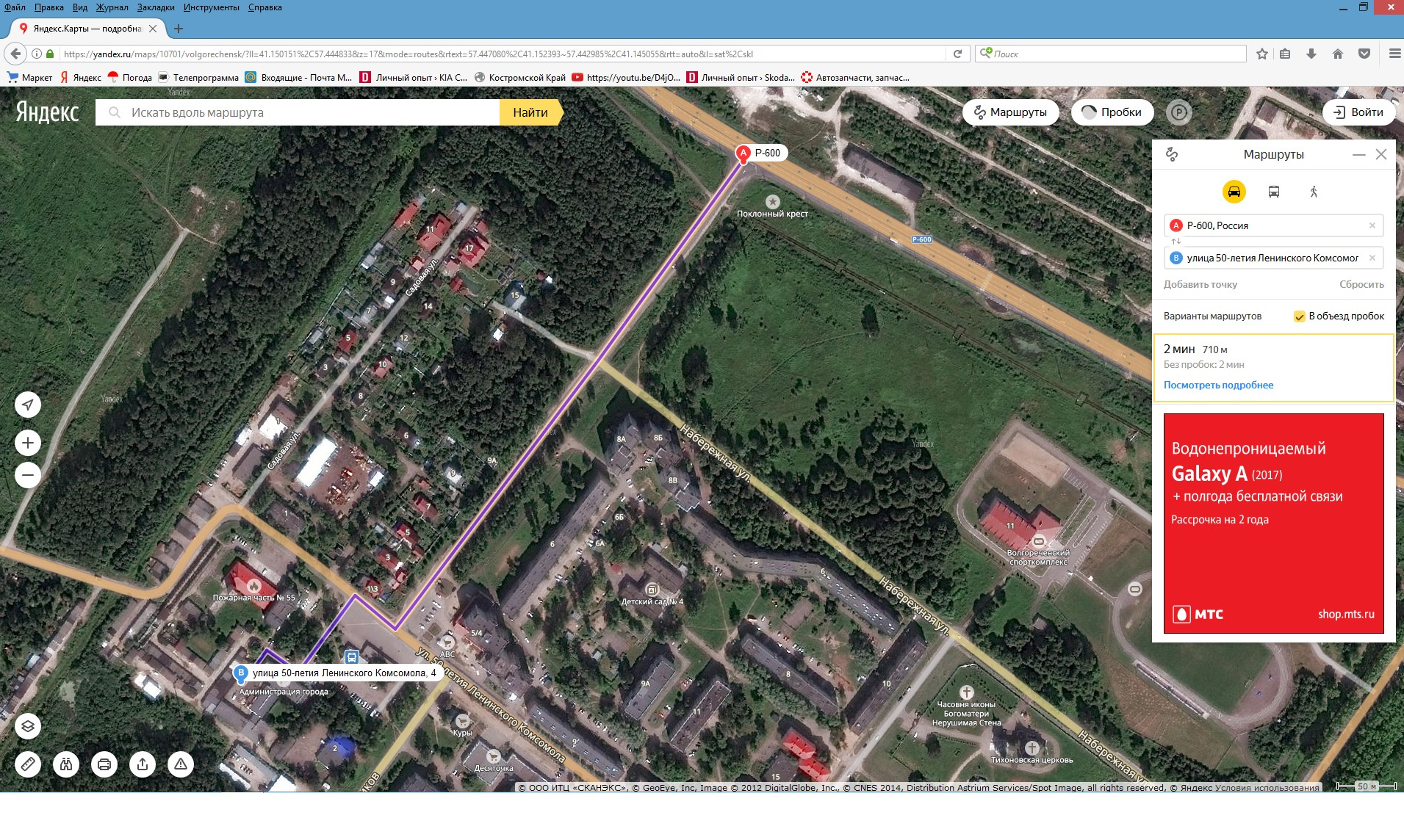Image resolution: width=1404 pixels, height=840 pixels.
Task: Report a map error warning icon
Action: [x=181, y=764]
